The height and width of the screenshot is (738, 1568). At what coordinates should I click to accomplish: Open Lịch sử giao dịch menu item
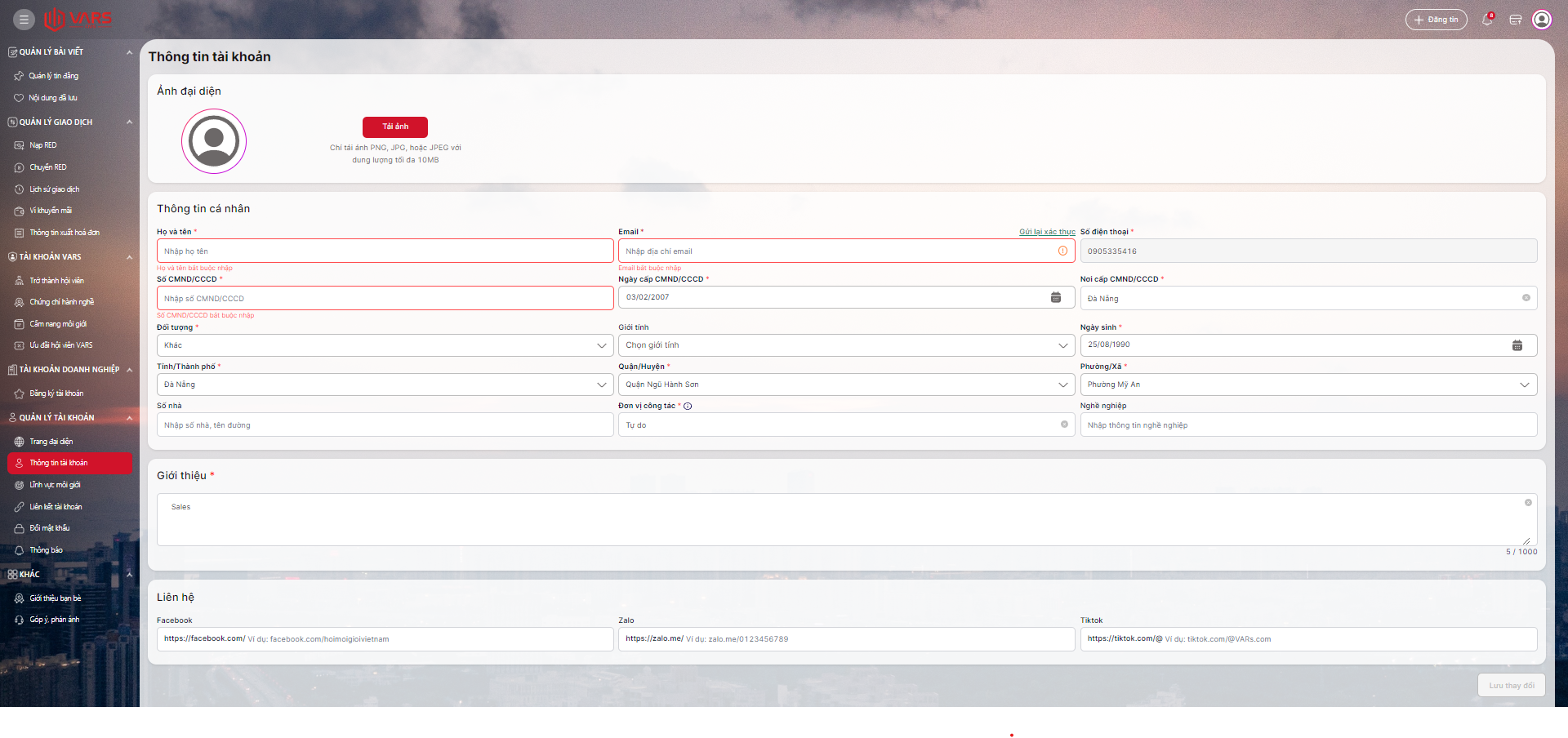55,189
